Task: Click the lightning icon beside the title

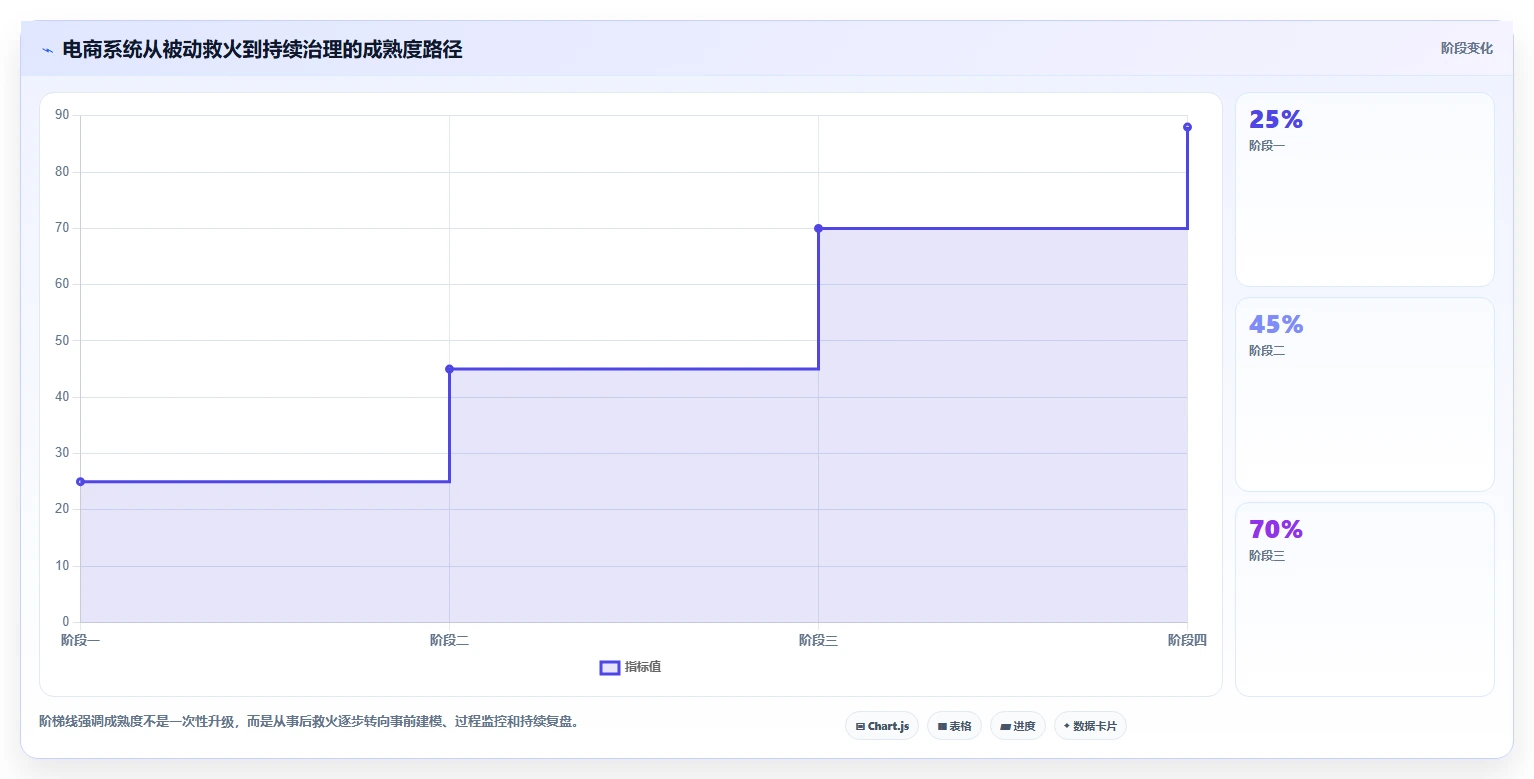Action: coord(47,50)
